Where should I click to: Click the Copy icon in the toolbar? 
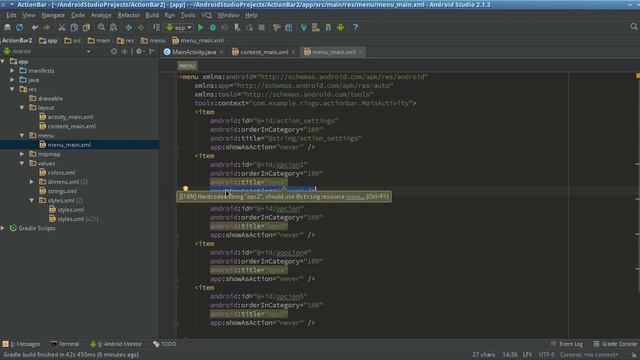tap(74, 27)
